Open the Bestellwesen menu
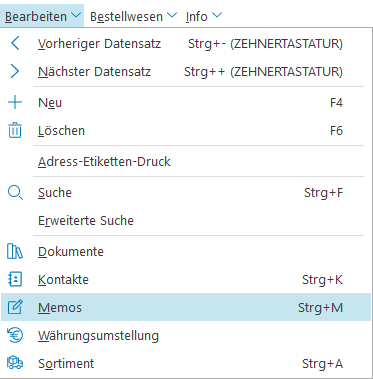The image size is (373, 379). pyautogui.click(x=126, y=16)
